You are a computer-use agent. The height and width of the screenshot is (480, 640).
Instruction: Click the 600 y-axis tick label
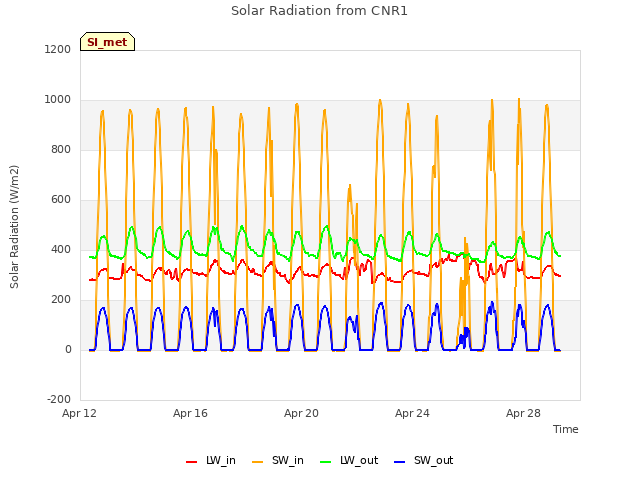point(61,200)
